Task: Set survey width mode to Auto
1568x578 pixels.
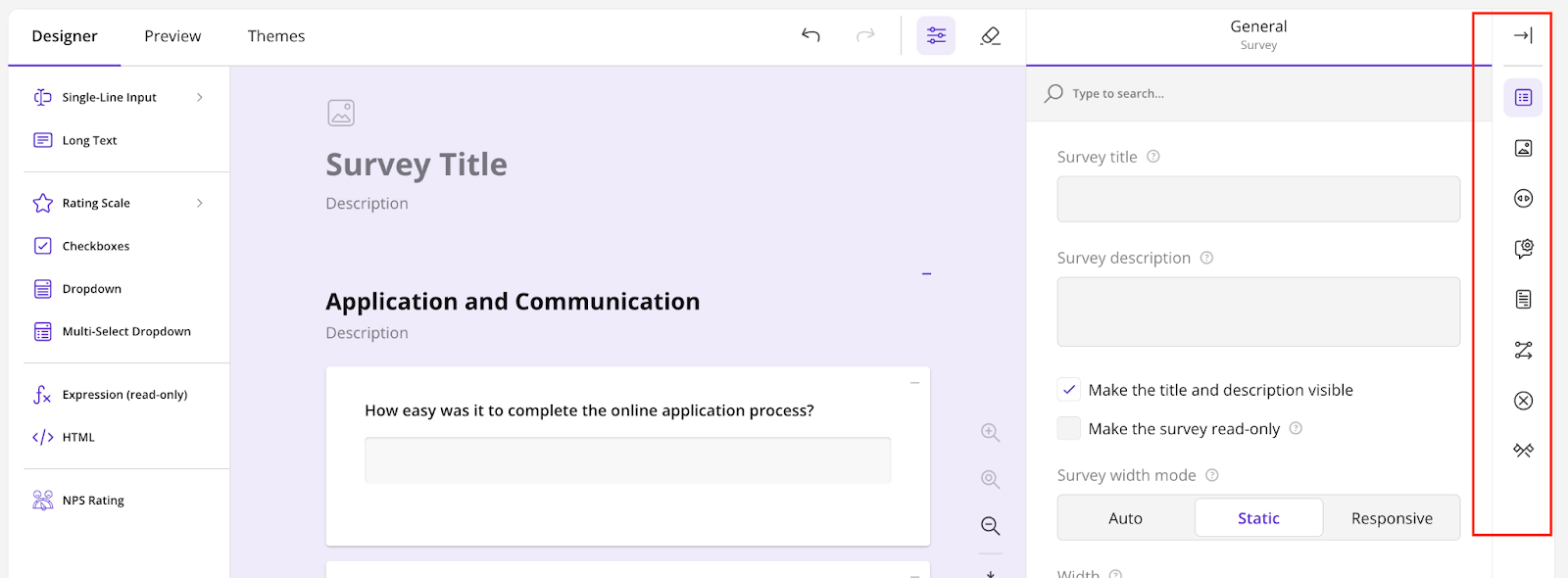Action: tap(1126, 518)
